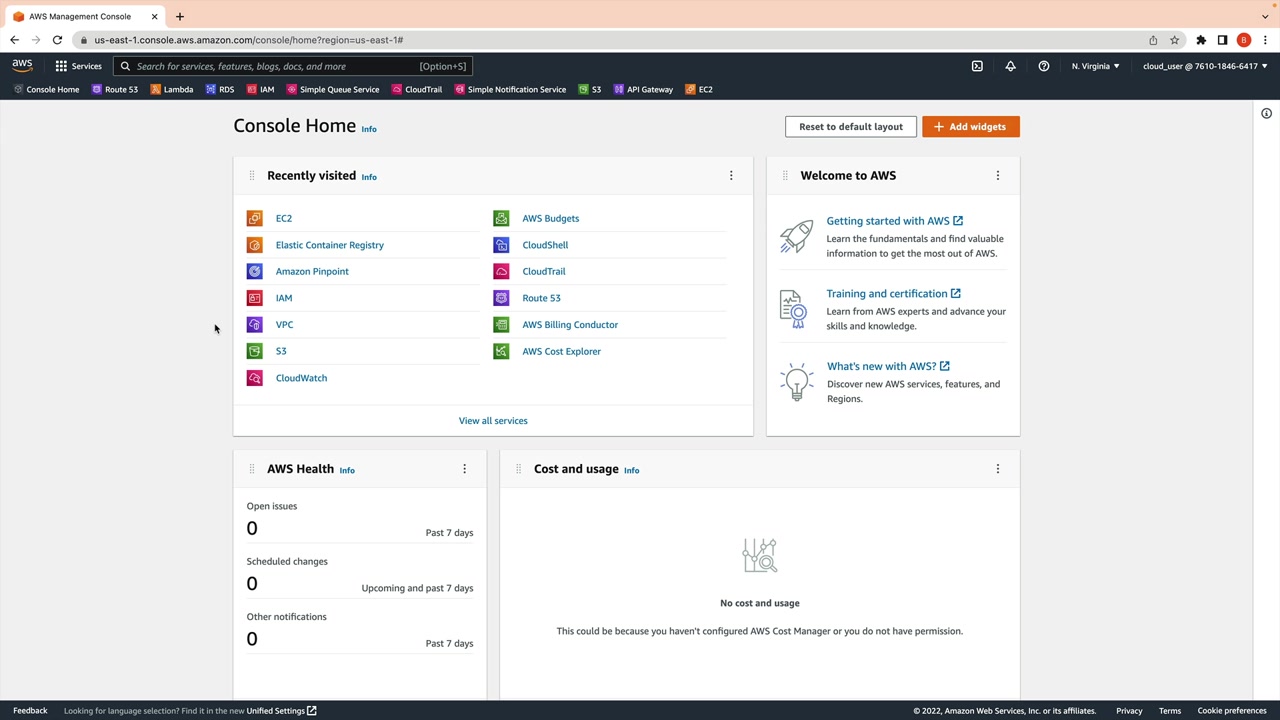Open the Lambda favorites bar shortcut

[x=172, y=89]
